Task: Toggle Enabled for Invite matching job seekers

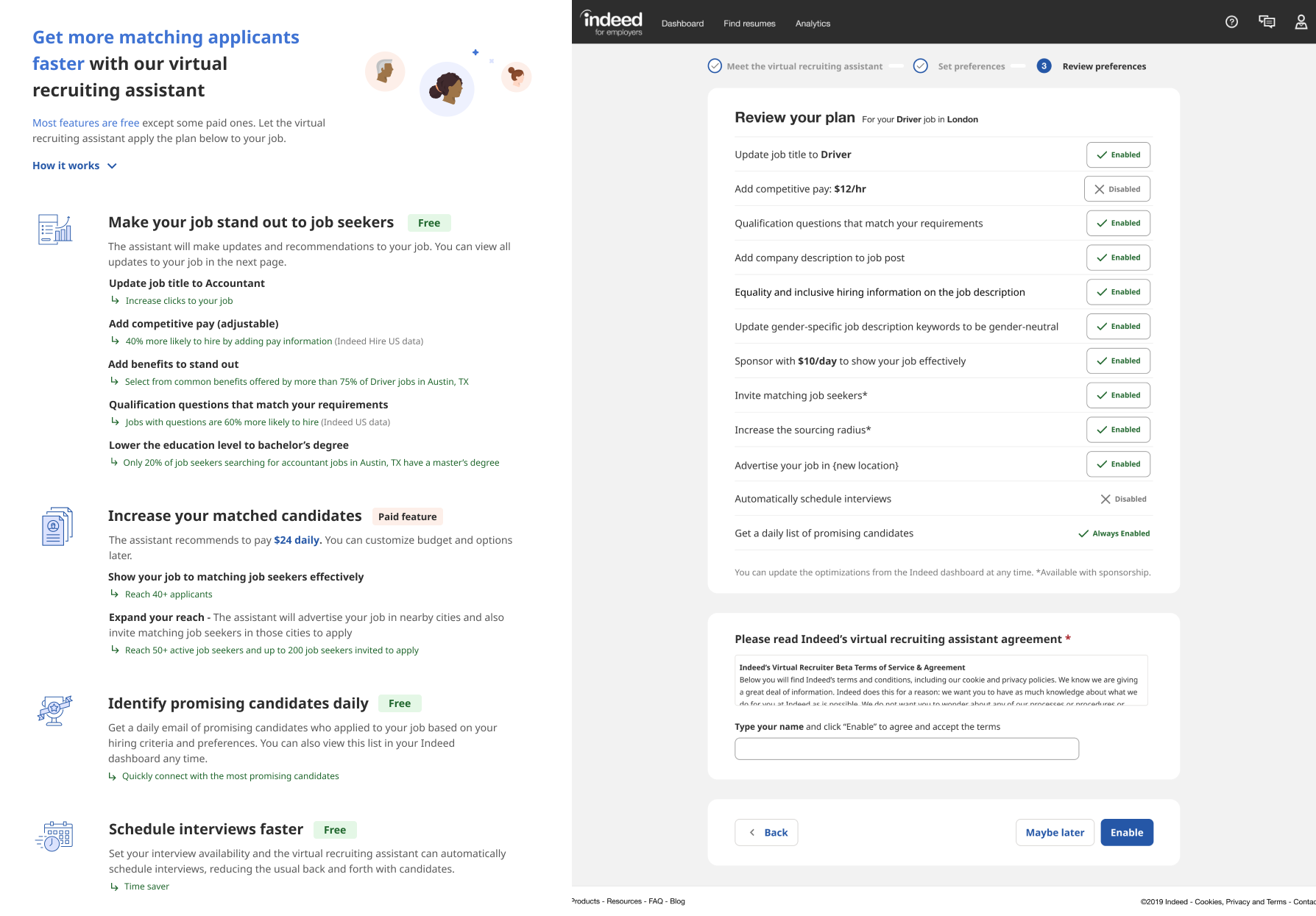Action: tap(1118, 395)
